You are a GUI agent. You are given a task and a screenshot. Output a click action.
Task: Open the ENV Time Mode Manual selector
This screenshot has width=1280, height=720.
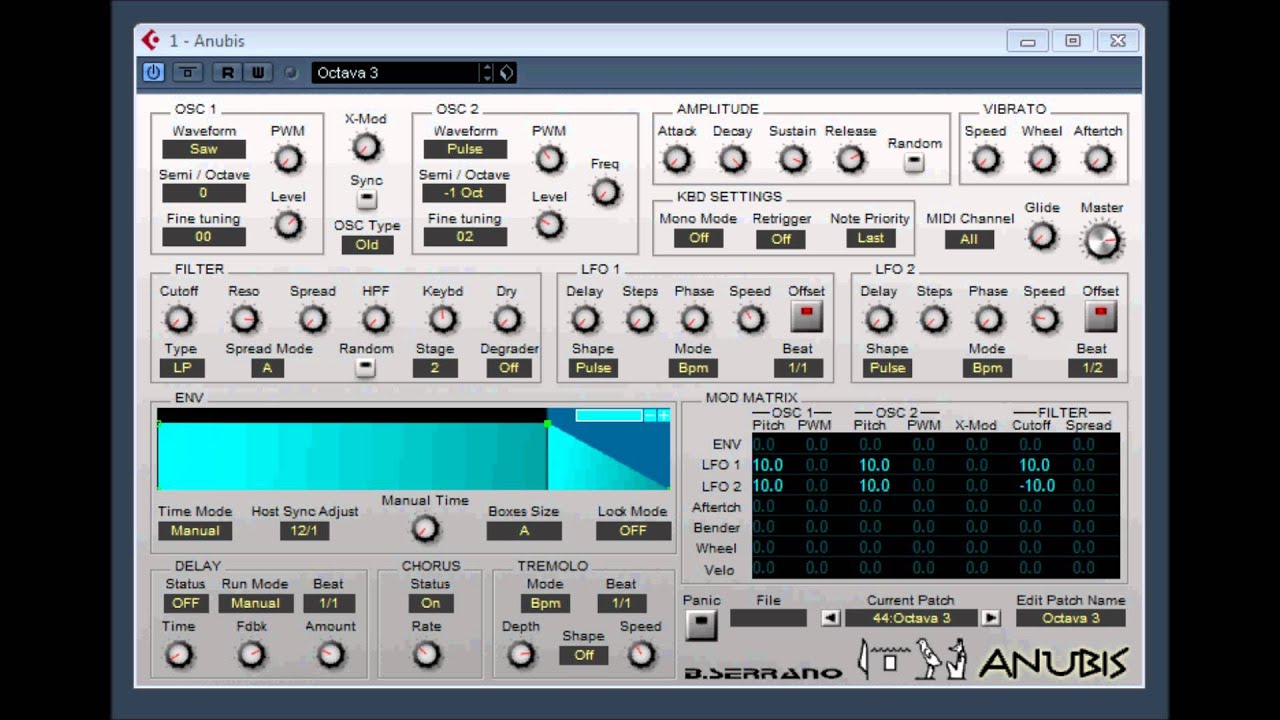(x=195, y=530)
